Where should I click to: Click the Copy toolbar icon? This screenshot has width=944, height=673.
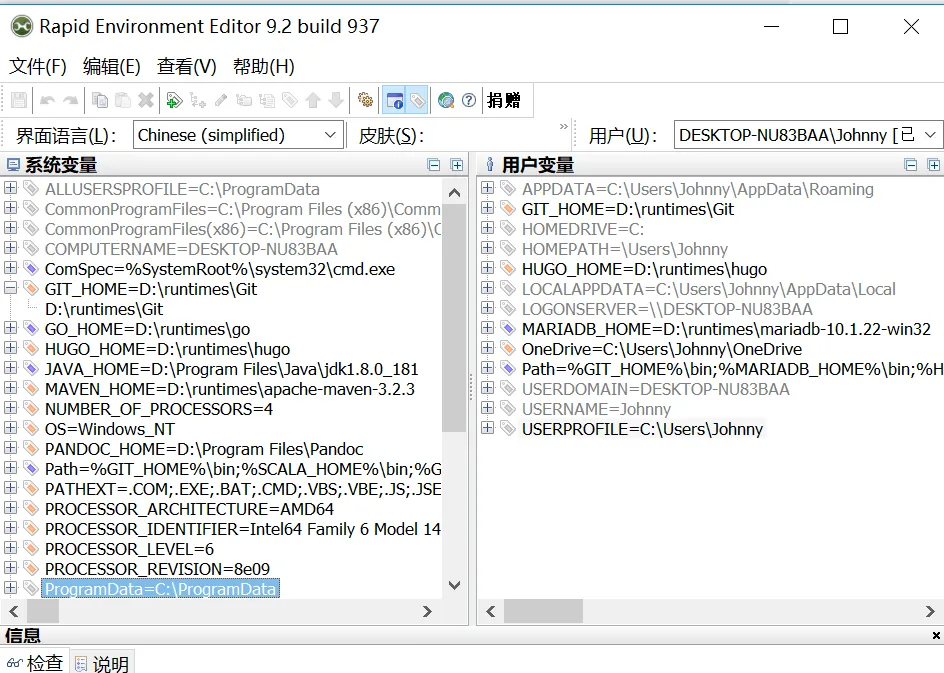pyautogui.click(x=100, y=100)
